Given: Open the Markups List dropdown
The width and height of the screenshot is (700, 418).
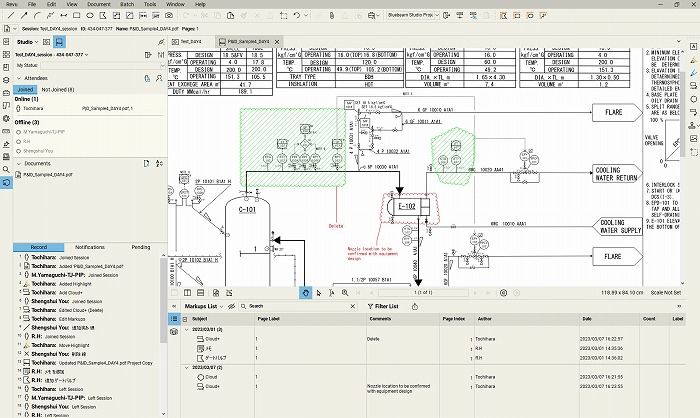Looking at the screenshot, I should [x=204, y=306].
